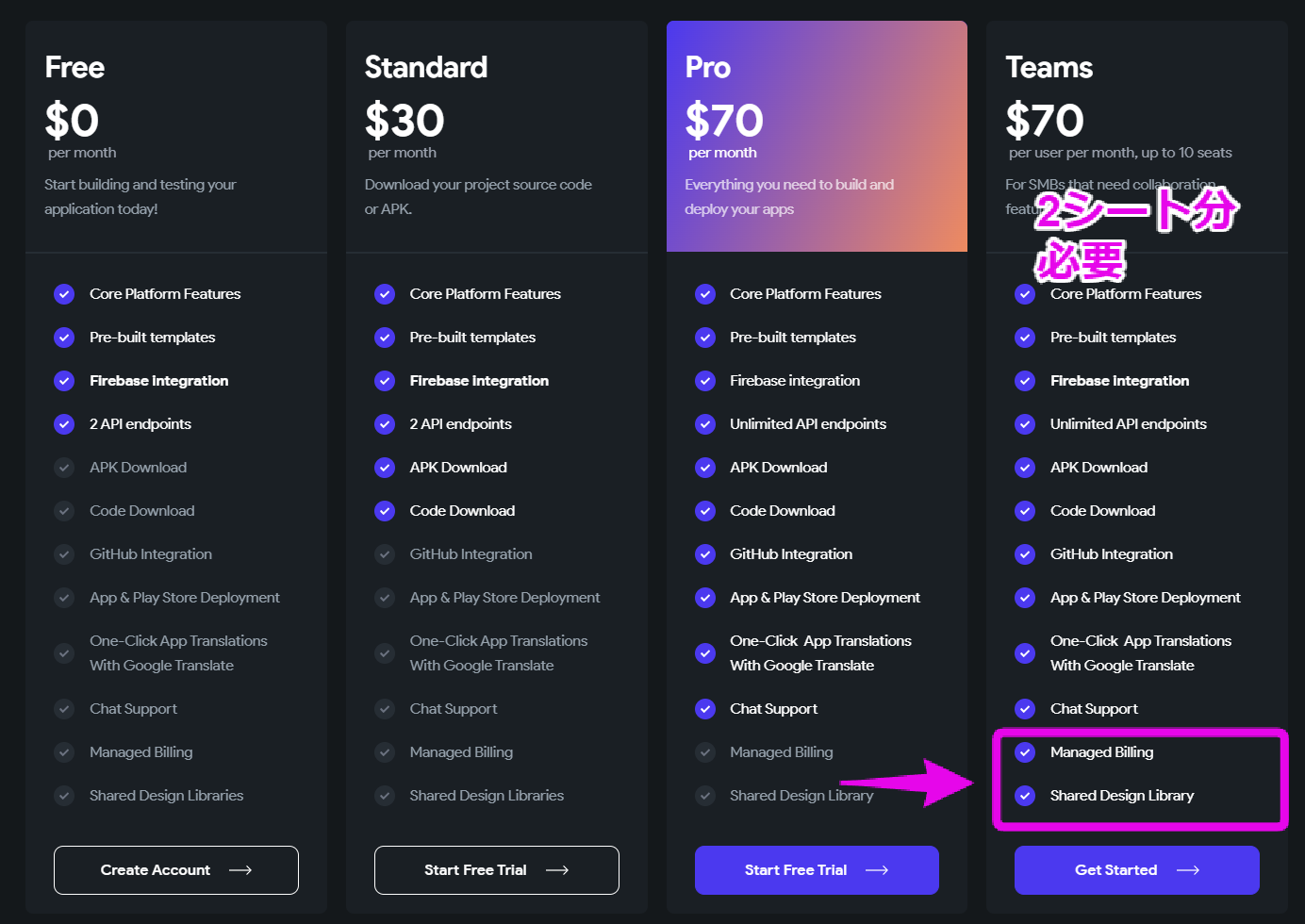Select the Pro plan header card
The height and width of the screenshot is (924, 1305).
tap(817, 136)
